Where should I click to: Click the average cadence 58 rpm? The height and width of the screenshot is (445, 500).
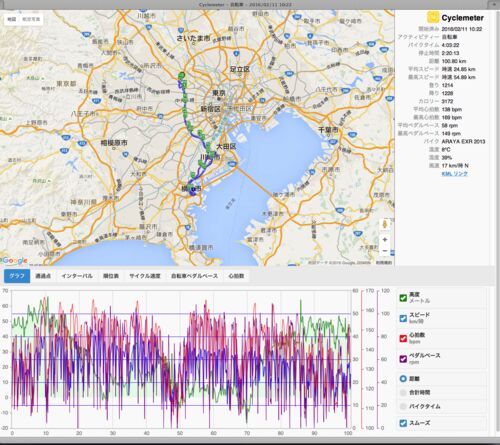coord(450,125)
